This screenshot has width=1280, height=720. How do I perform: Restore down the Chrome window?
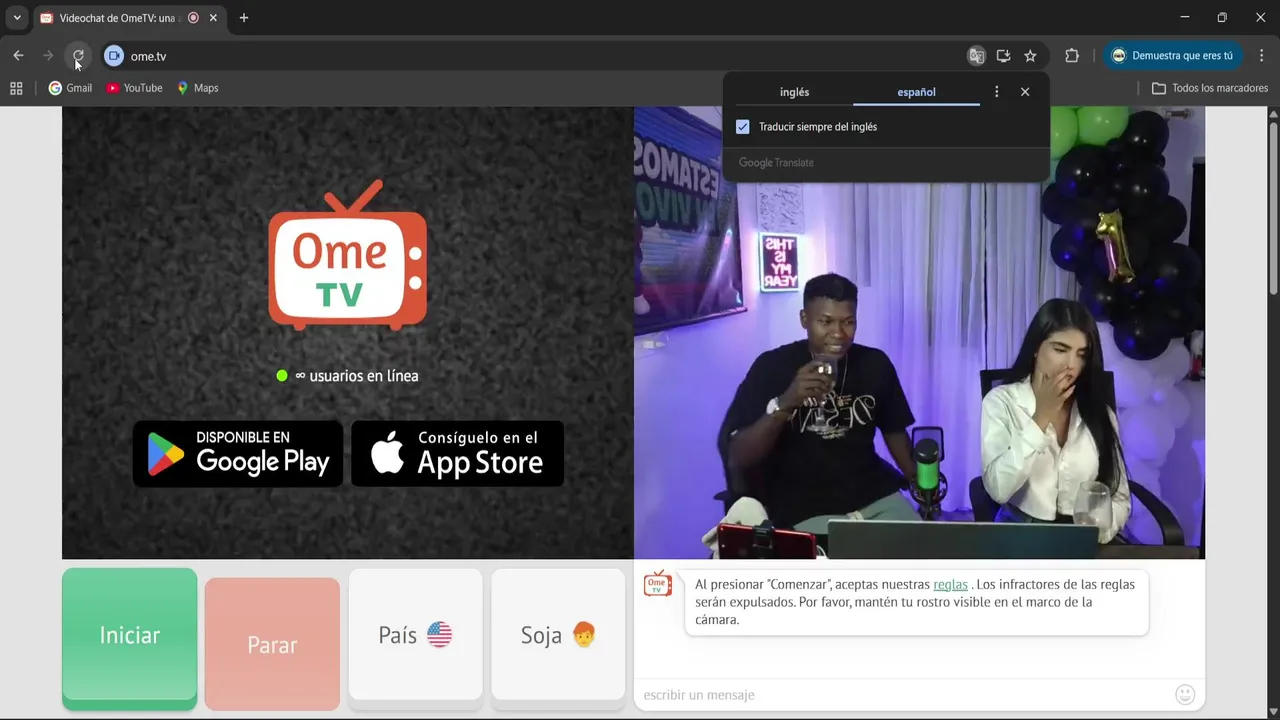pyautogui.click(x=1222, y=18)
